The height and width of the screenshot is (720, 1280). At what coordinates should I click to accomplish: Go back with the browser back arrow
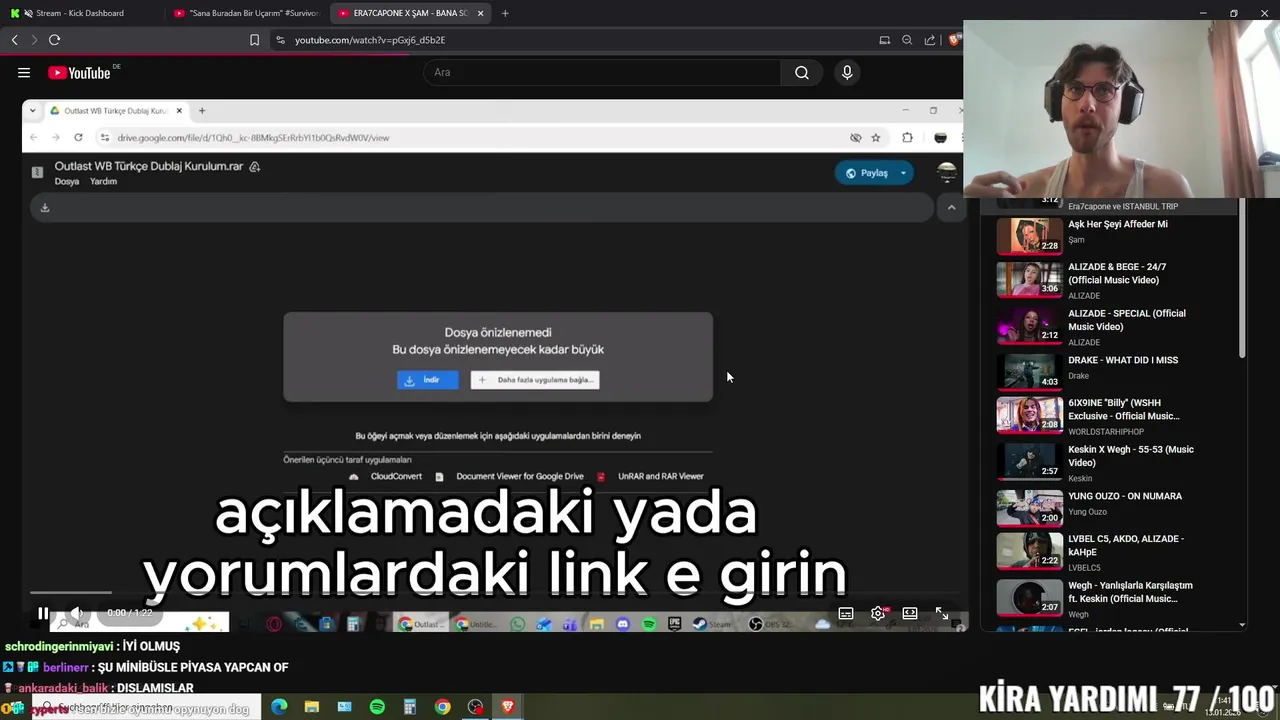14,40
